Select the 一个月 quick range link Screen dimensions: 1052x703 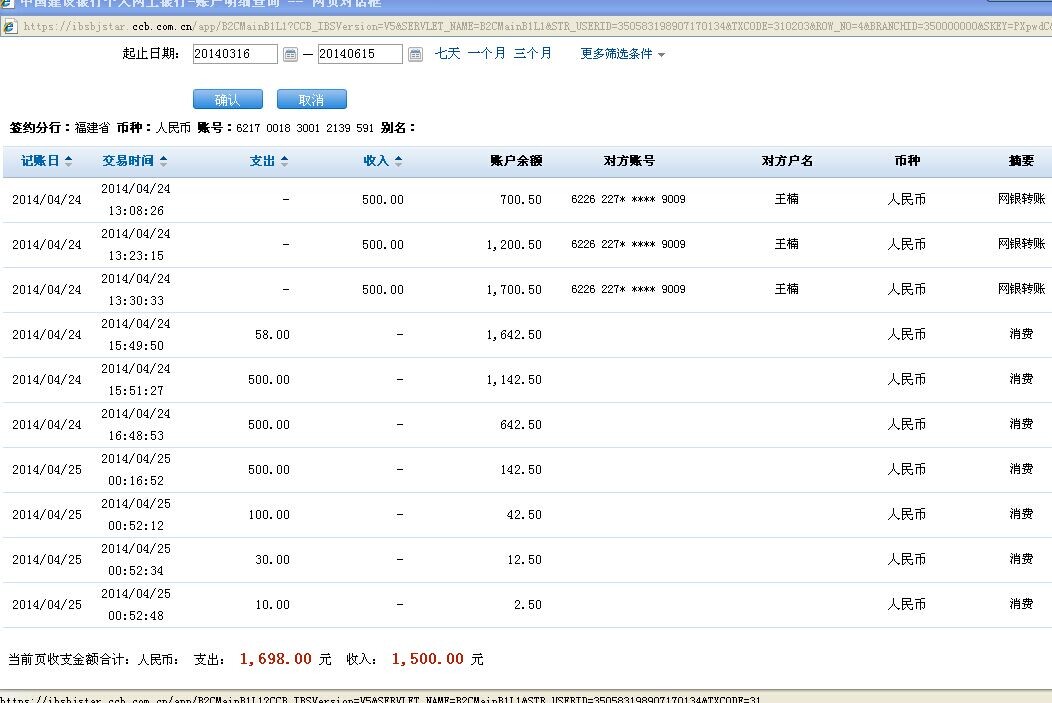pyautogui.click(x=486, y=53)
